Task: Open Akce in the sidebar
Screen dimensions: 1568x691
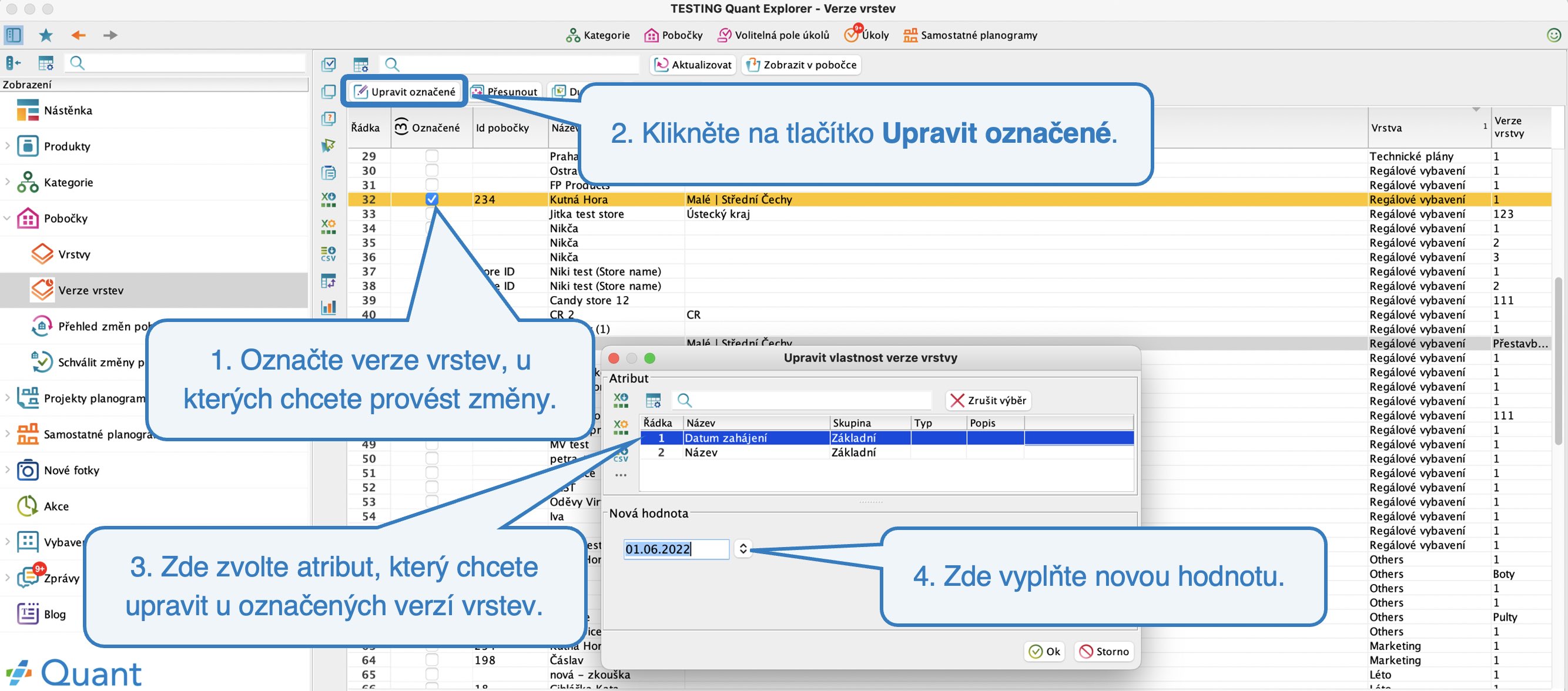Action: coord(56,506)
